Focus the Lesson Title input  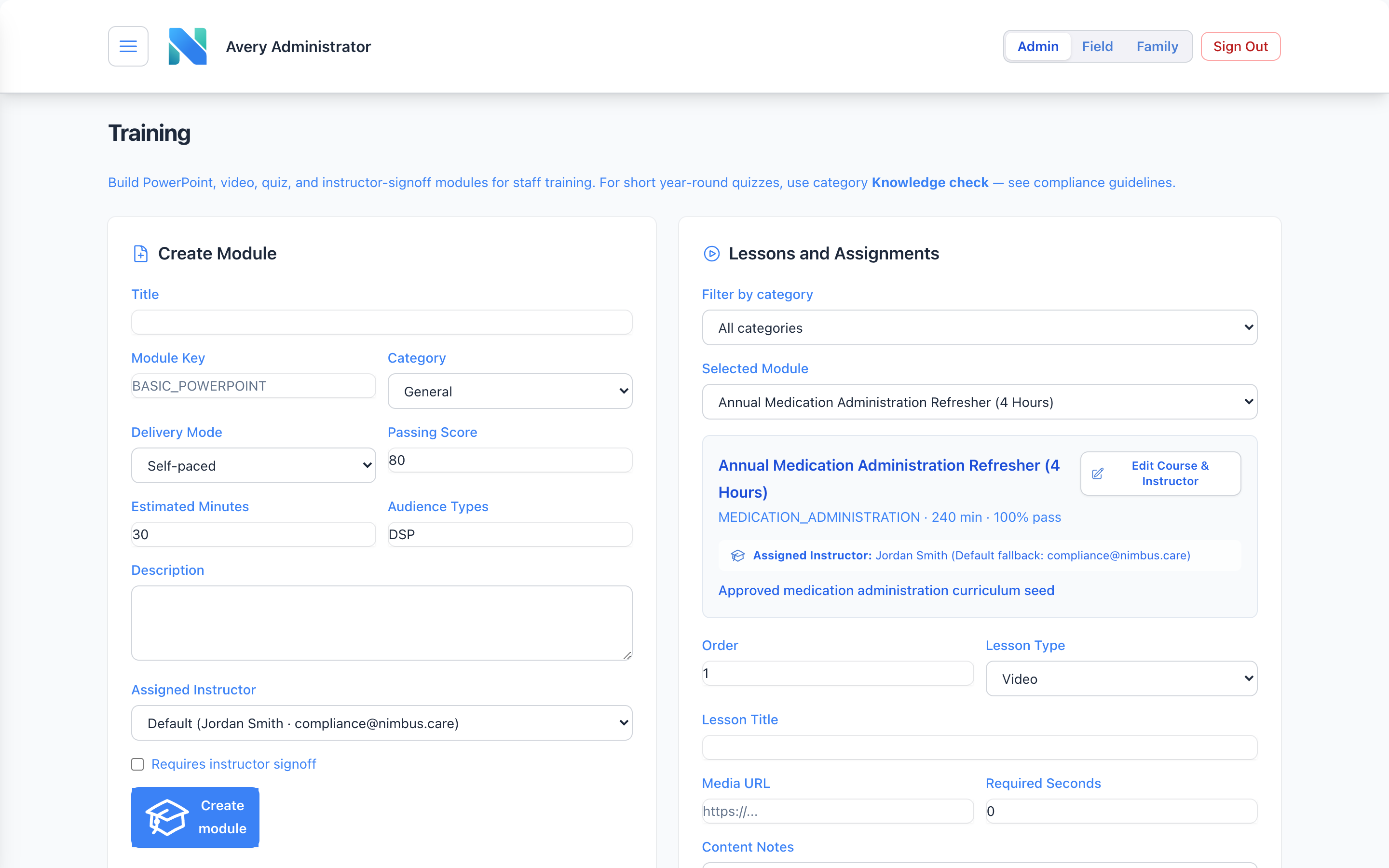pos(979,747)
